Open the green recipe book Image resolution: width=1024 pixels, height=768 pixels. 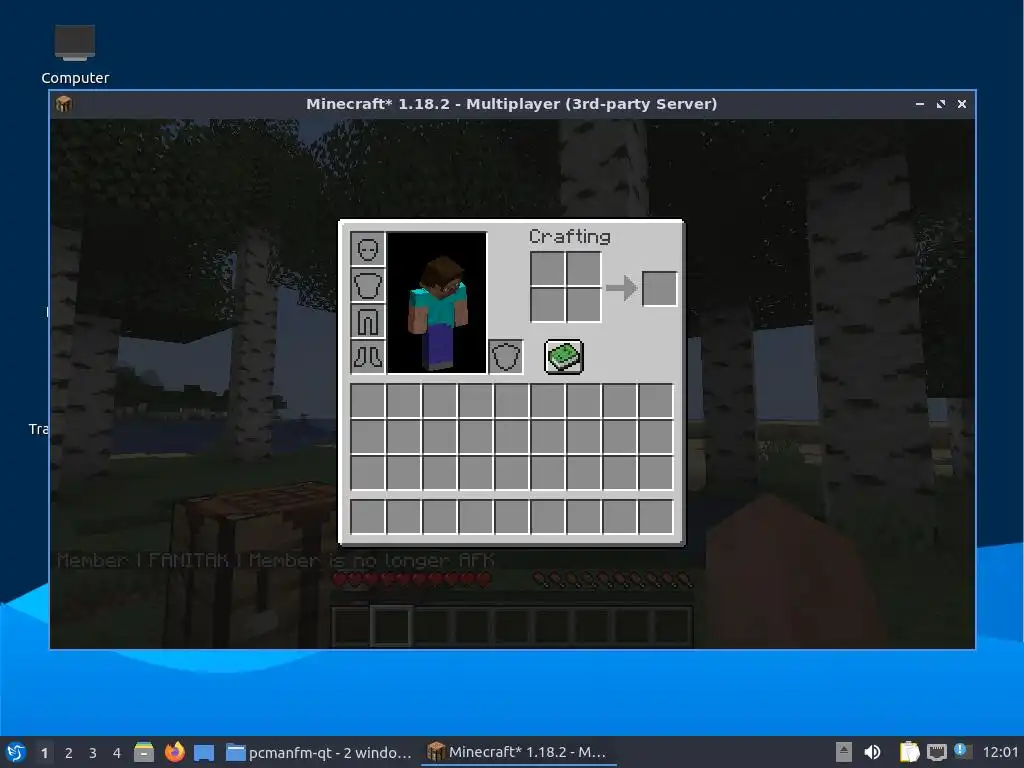pos(564,357)
